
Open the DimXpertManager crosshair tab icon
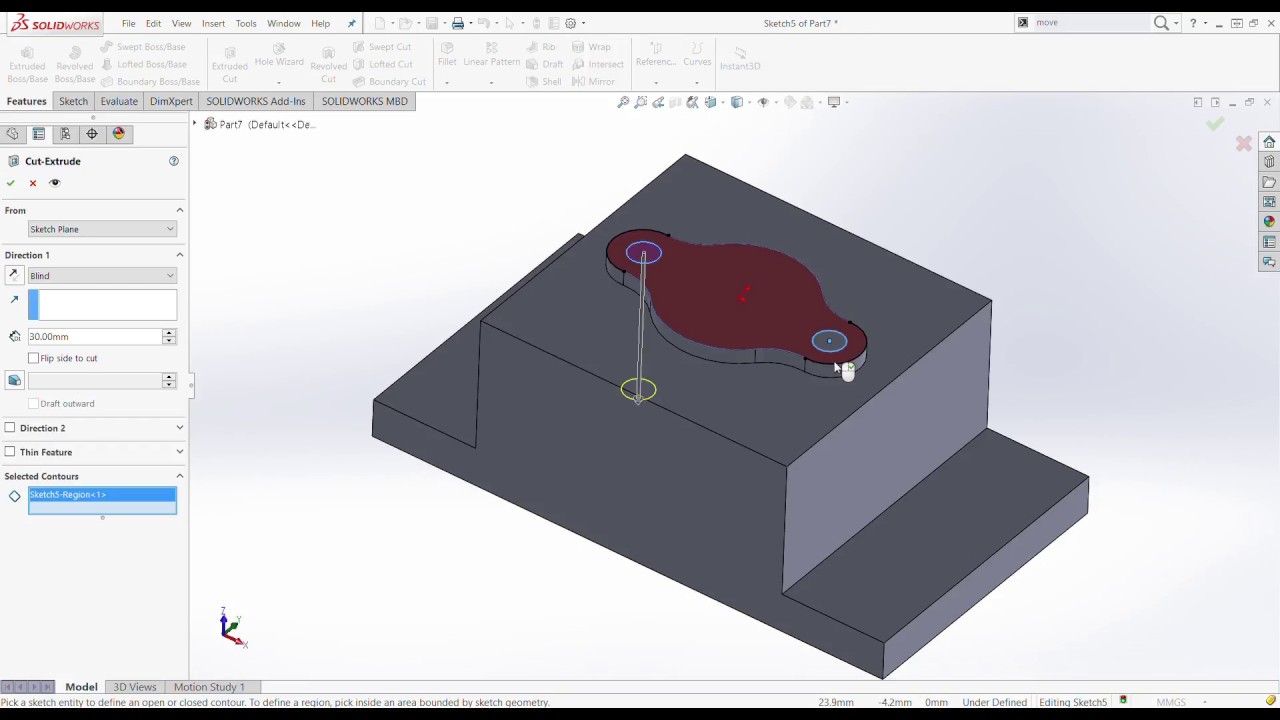click(x=92, y=134)
